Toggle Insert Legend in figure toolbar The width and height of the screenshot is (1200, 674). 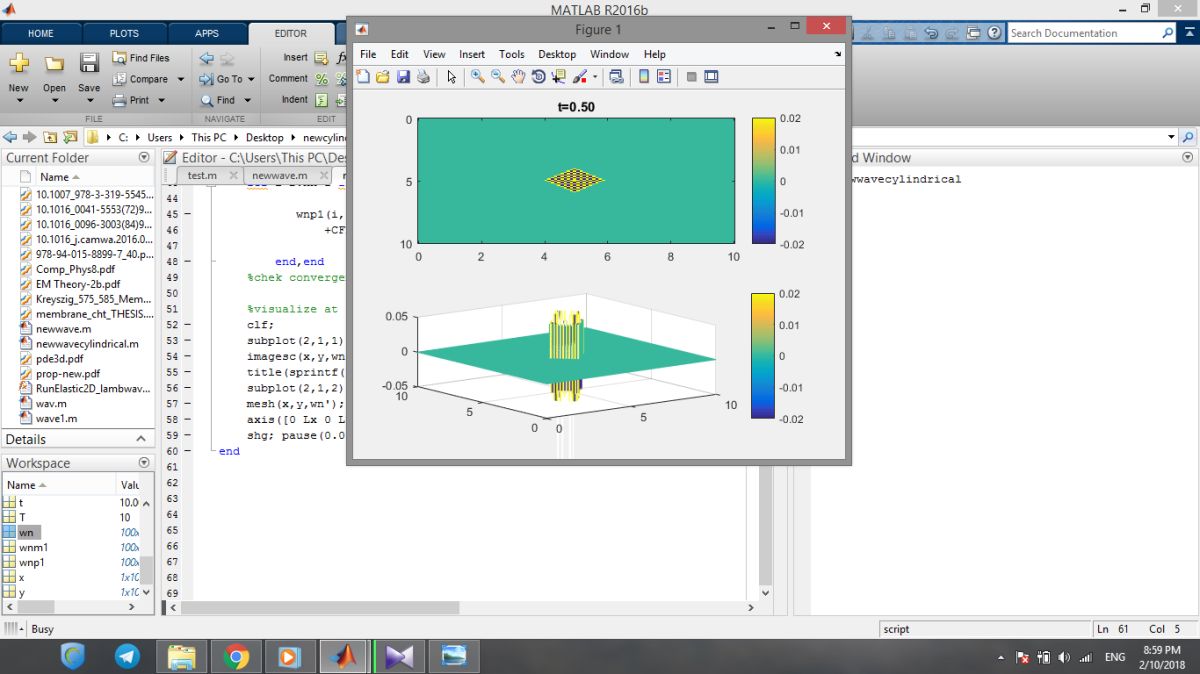[x=663, y=77]
